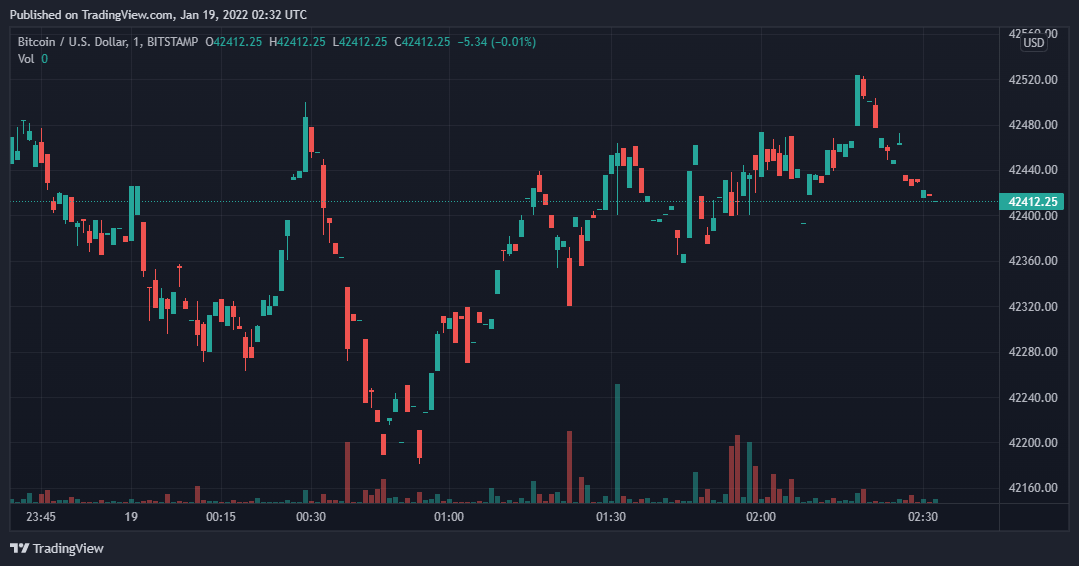Click the Published on TradingView.com header text
This screenshot has width=1079, height=566.
pos(158,14)
